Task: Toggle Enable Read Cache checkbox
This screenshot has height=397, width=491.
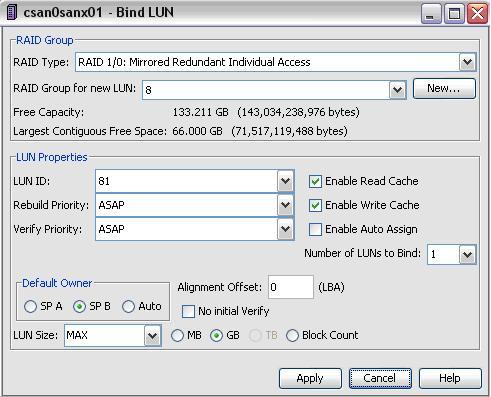Action: tap(315, 182)
